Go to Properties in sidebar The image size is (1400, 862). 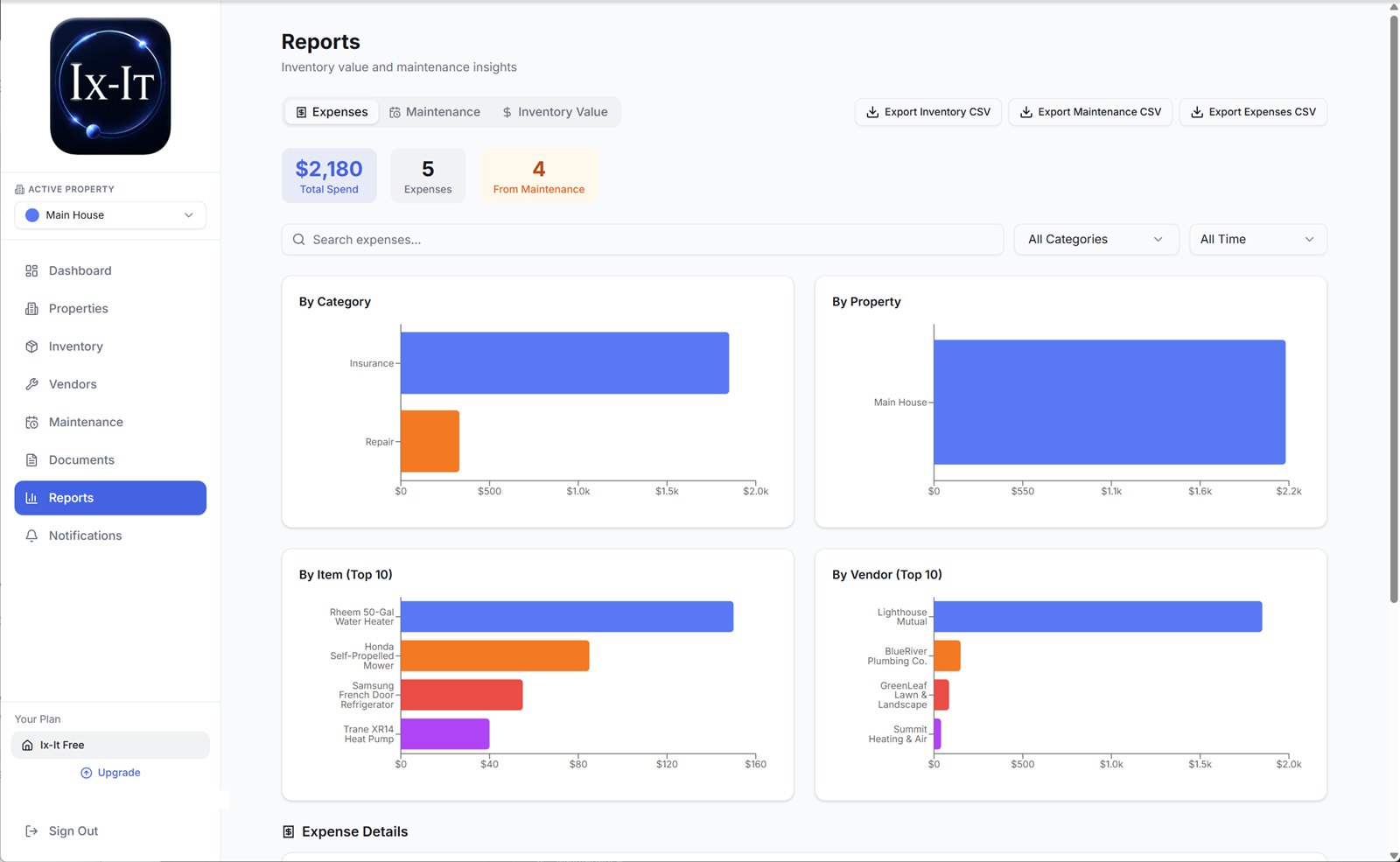tap(110, 309)
